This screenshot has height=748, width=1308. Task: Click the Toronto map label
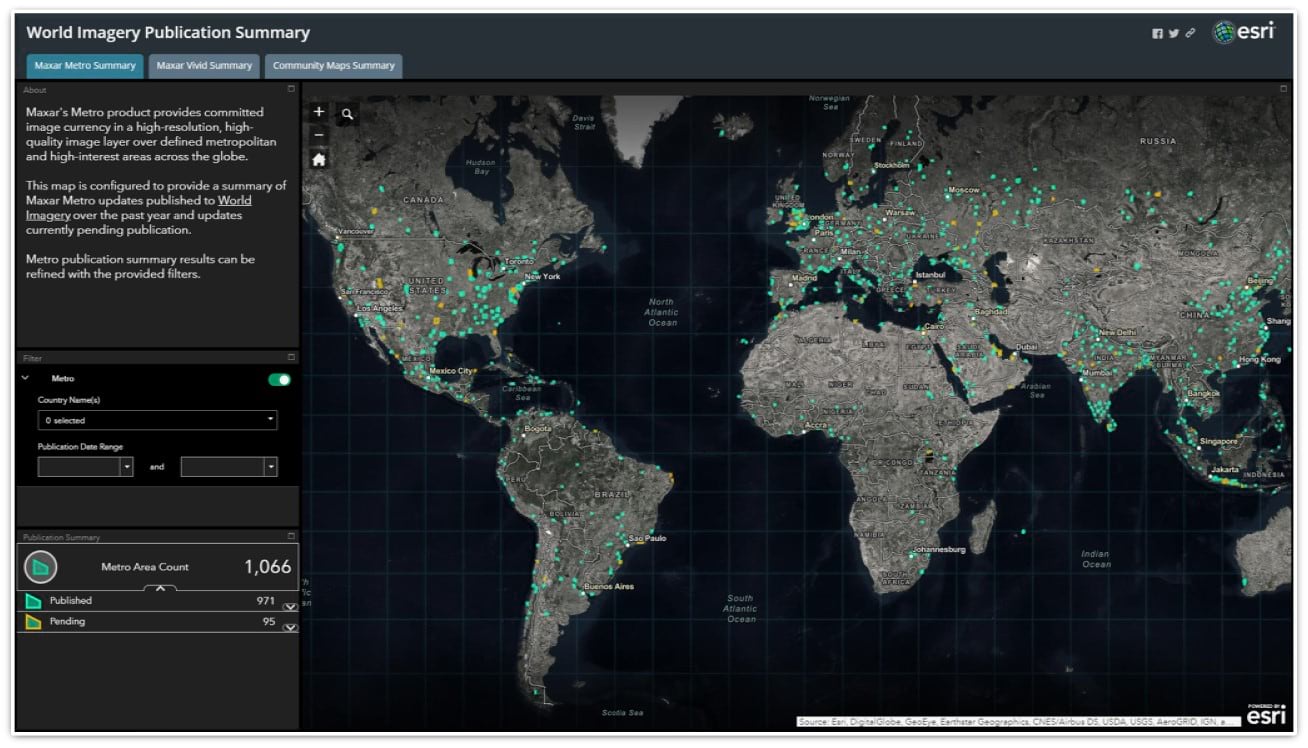[x=519, y=262]
